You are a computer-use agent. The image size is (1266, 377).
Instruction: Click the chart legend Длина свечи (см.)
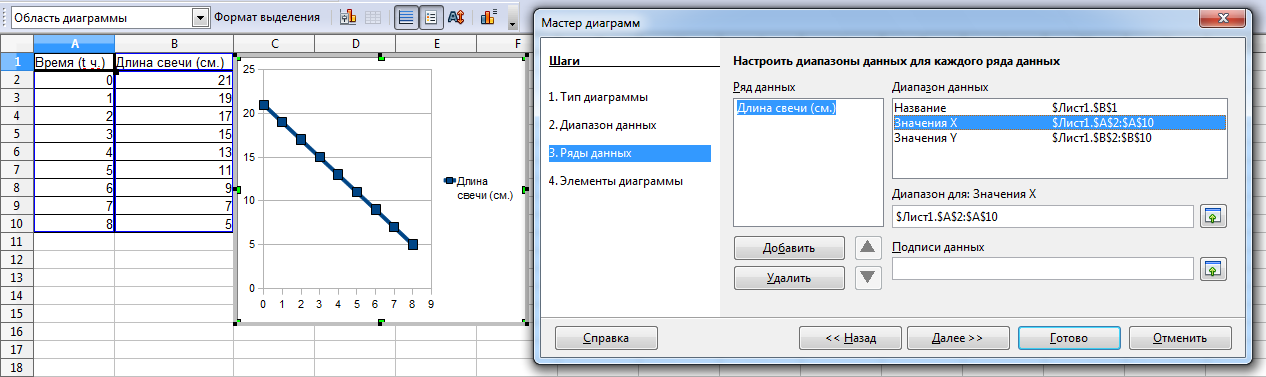pyautogui.click(x=478, y=188)
